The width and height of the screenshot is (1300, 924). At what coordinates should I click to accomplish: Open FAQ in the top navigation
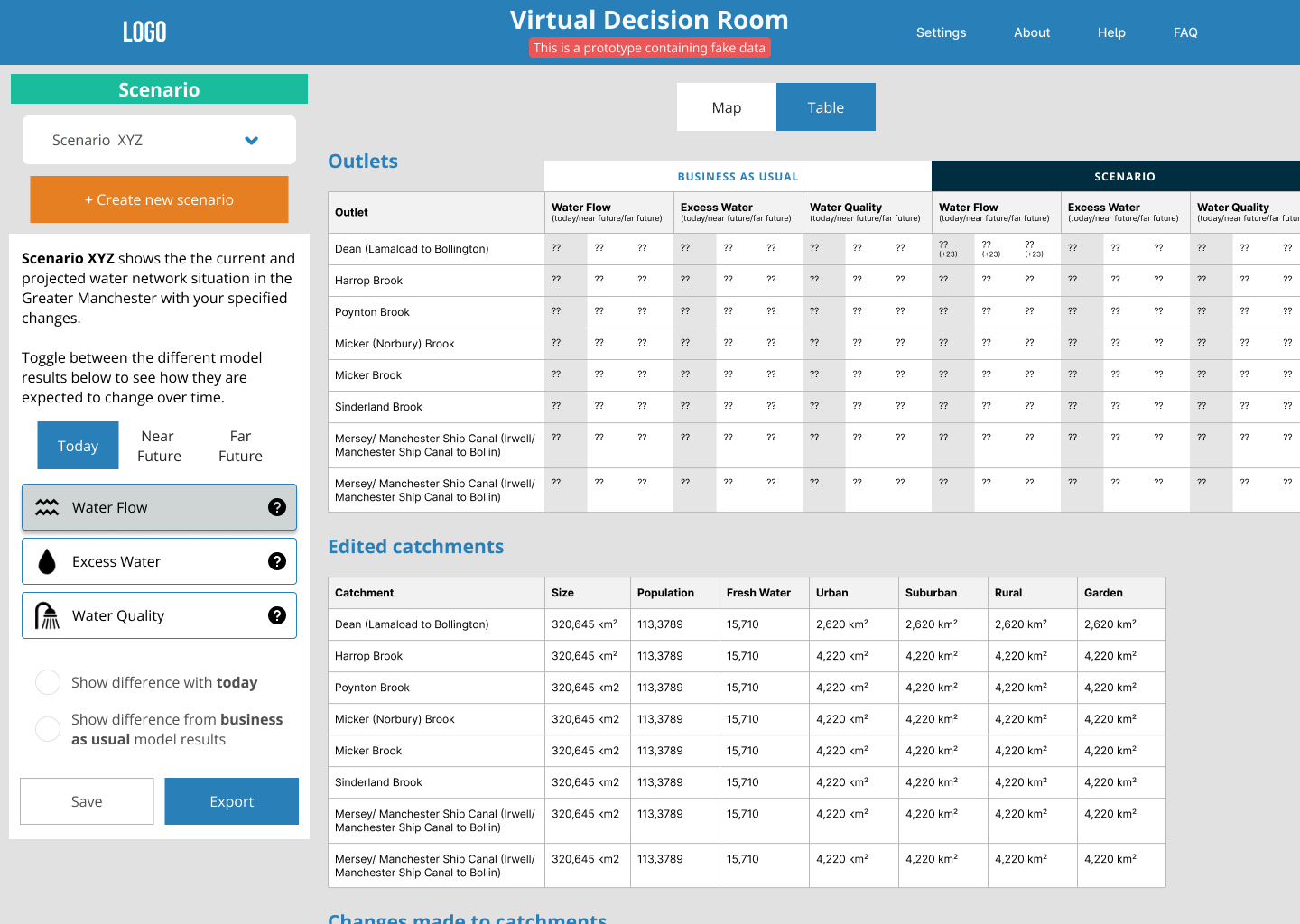1185,32
